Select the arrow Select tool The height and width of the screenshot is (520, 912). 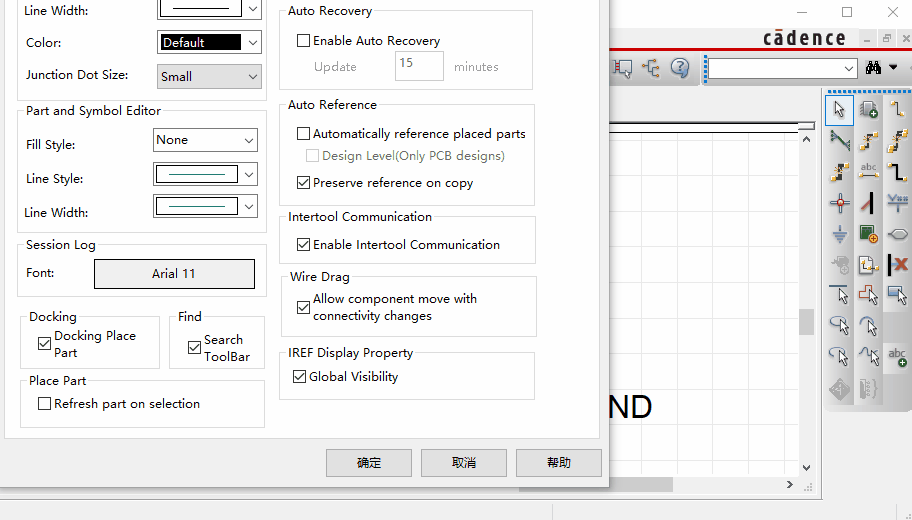(839, 109)
